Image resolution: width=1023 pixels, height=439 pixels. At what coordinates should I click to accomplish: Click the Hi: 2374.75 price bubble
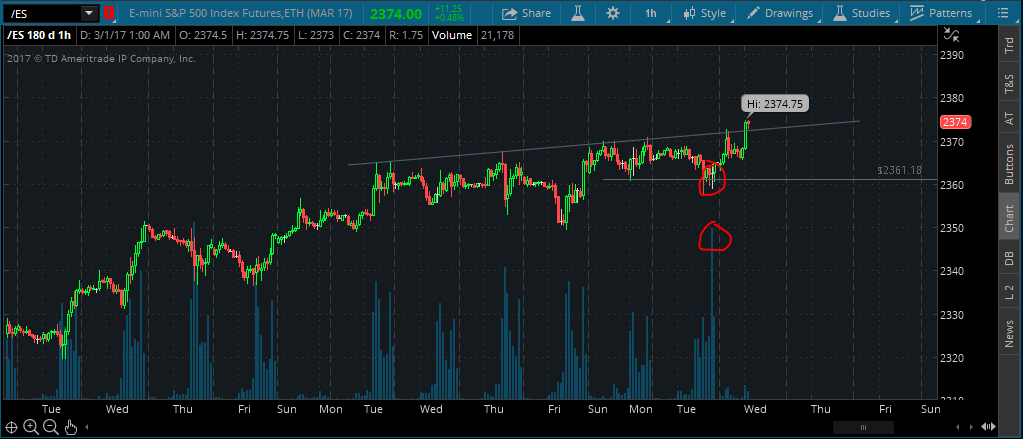[x=775, y=103]
